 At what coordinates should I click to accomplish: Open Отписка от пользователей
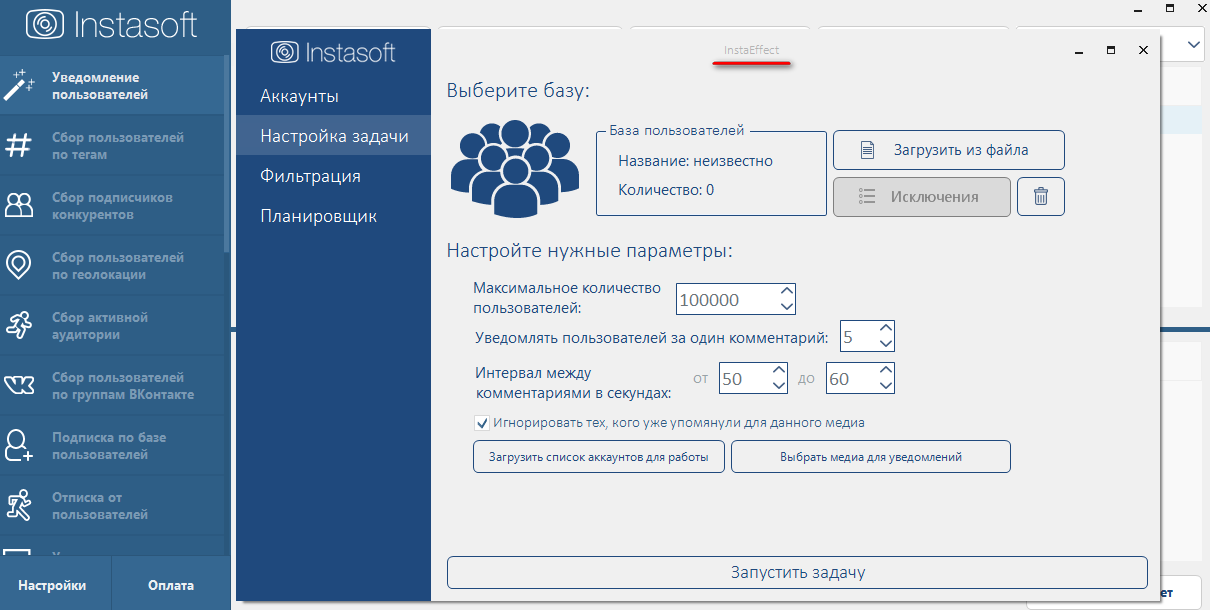coord(112,506)
